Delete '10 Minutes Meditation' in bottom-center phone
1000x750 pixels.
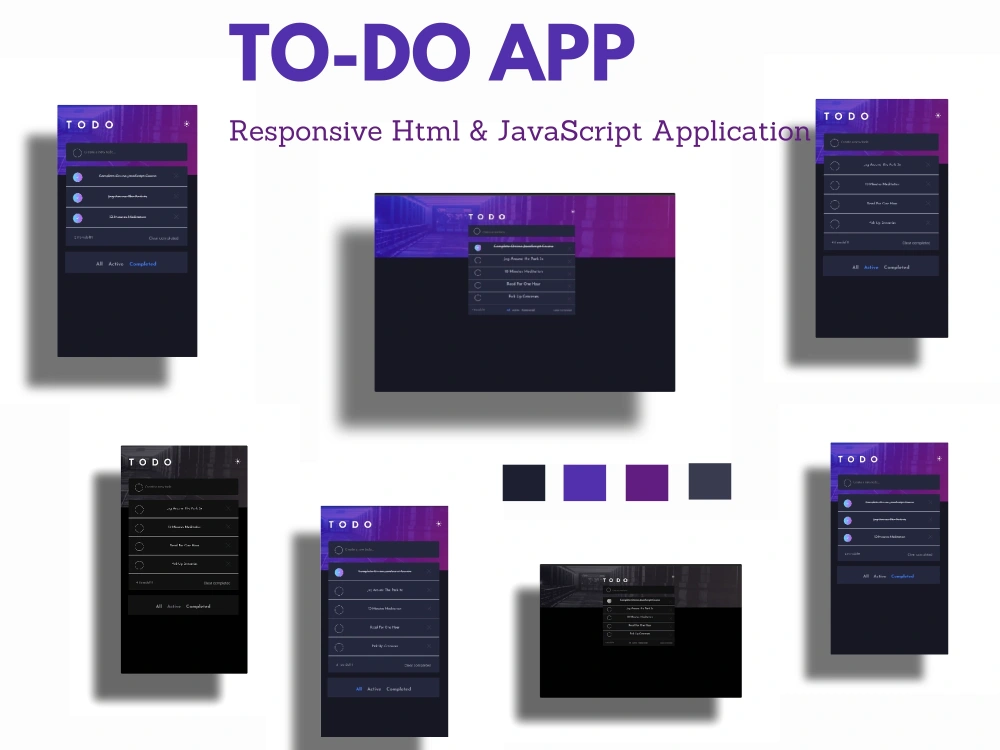[x=429, y=609]
